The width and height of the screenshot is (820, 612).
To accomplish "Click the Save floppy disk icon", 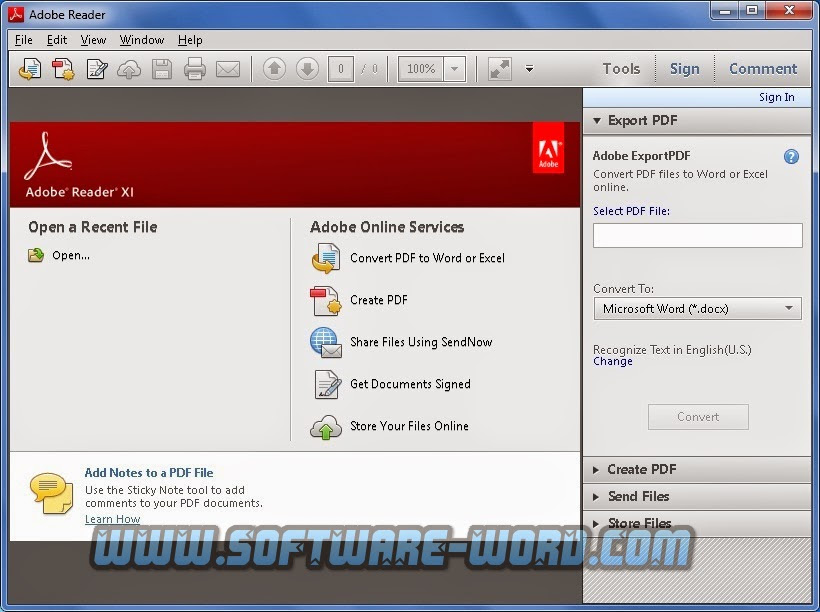I will click(162, 69).
